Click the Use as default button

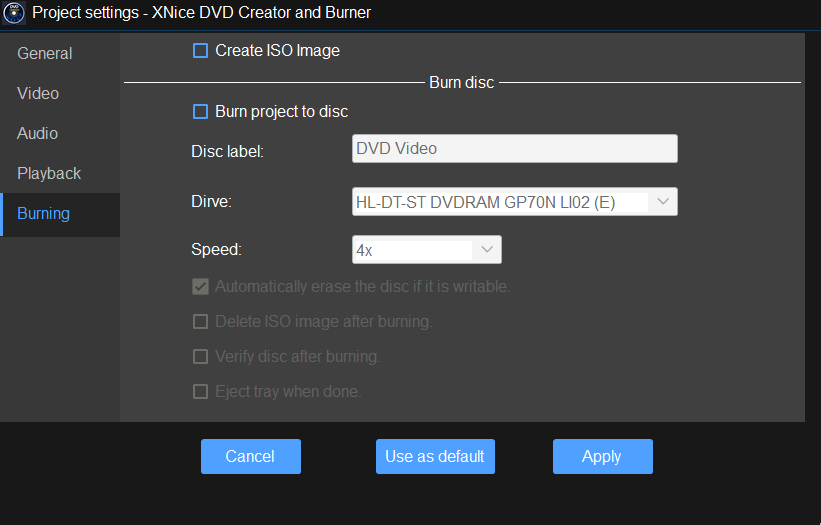[435, 456]
